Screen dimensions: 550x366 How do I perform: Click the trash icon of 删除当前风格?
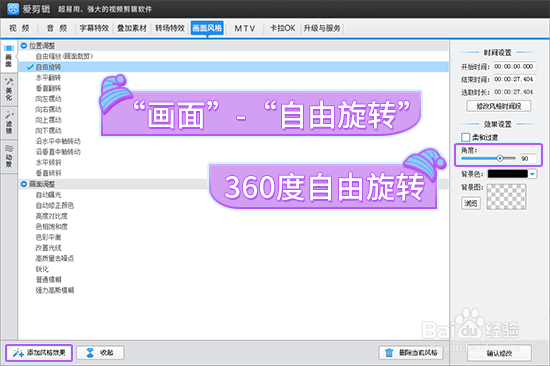click(x=389, y=352)
